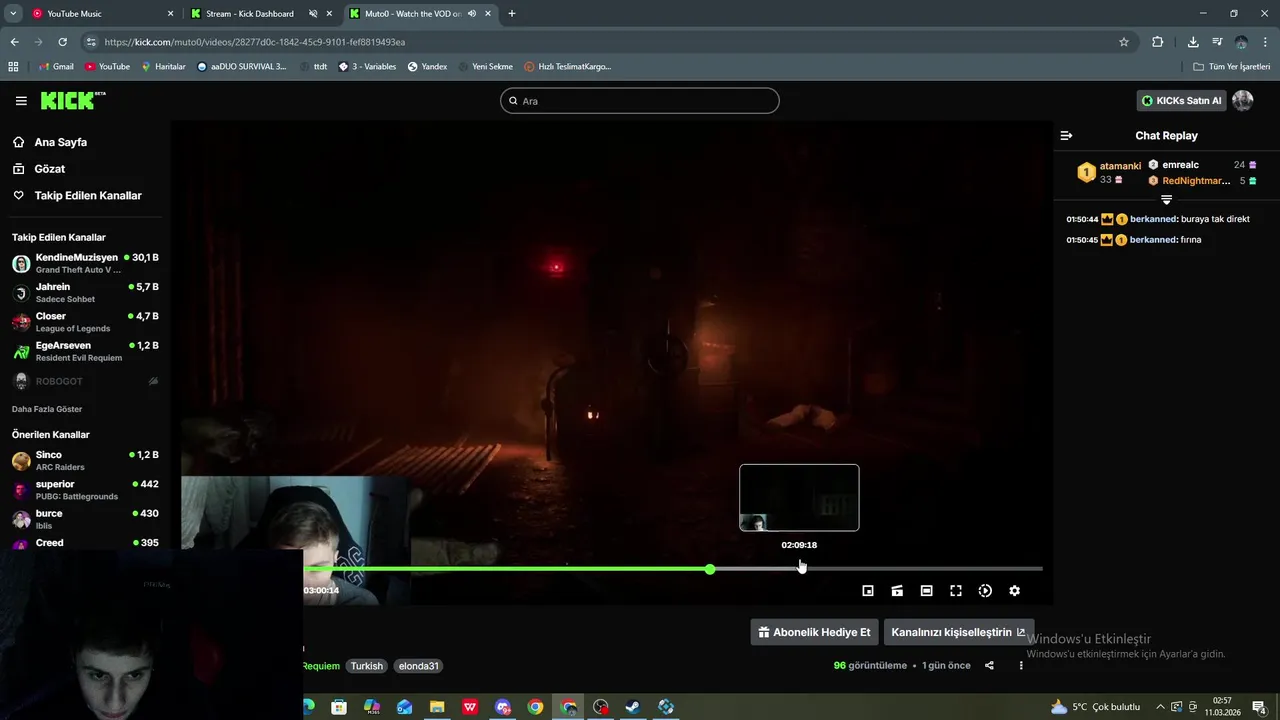Collapse the Chat Replay panel
The image size is (1280, 720).
coord(1066,135)
